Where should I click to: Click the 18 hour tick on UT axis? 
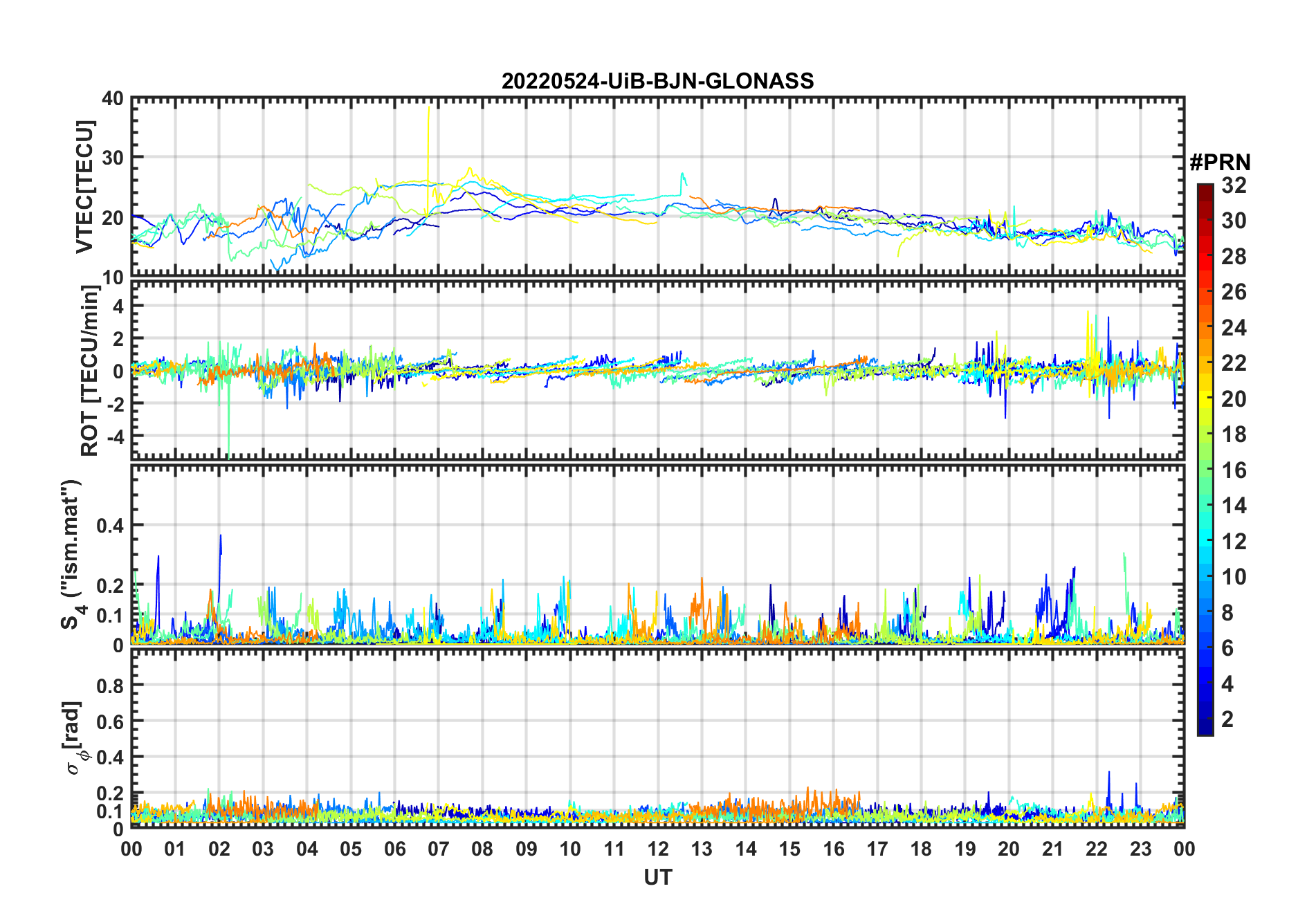(921, 849)
